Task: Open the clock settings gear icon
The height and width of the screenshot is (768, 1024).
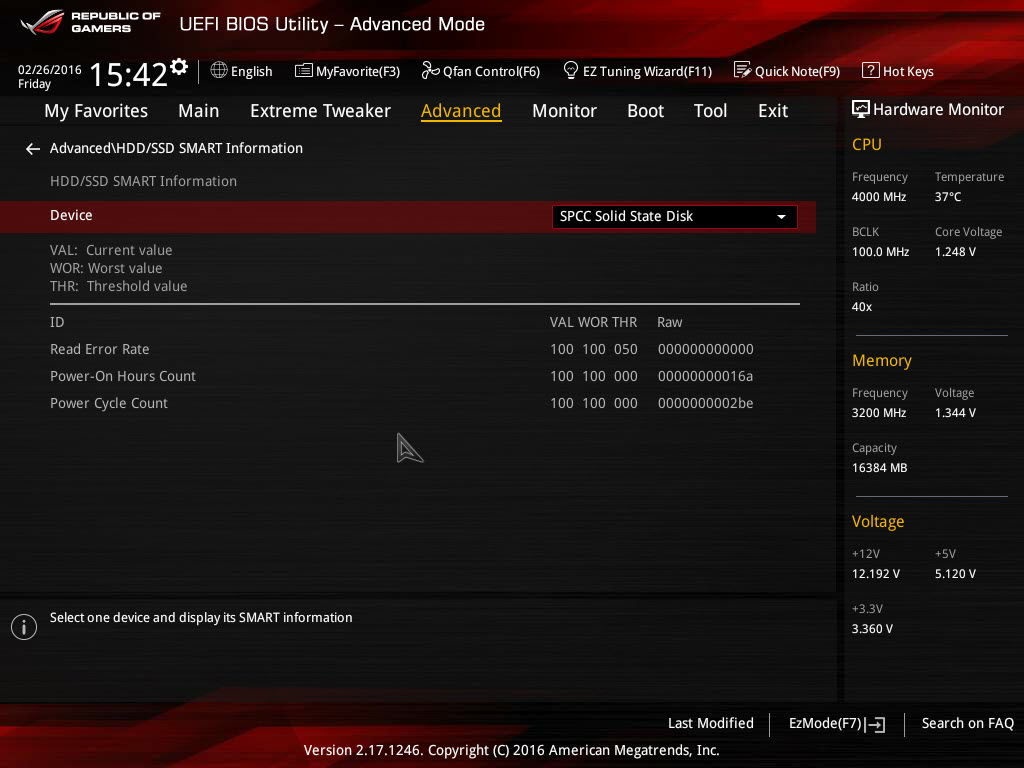Action: tap(178, 67)
